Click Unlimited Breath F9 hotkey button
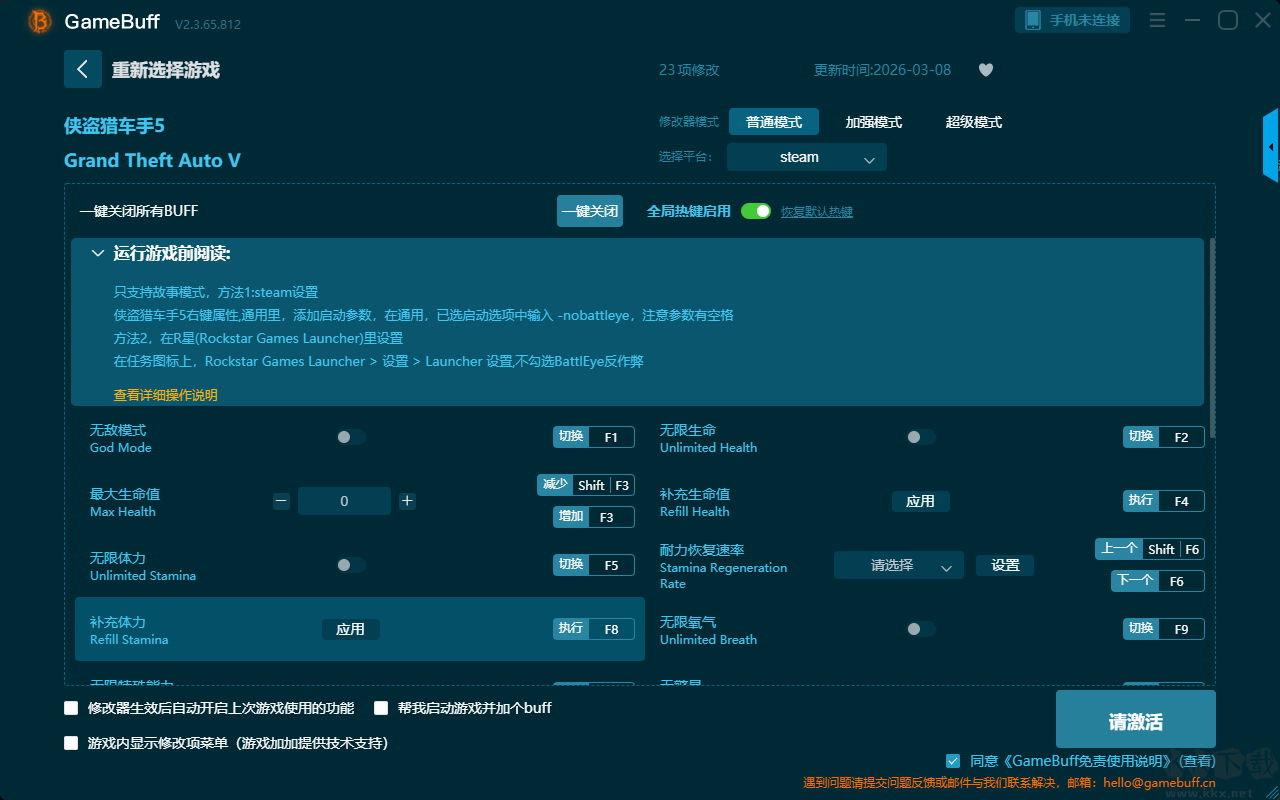This screenshot has width=1280, height=800. 1164,629
